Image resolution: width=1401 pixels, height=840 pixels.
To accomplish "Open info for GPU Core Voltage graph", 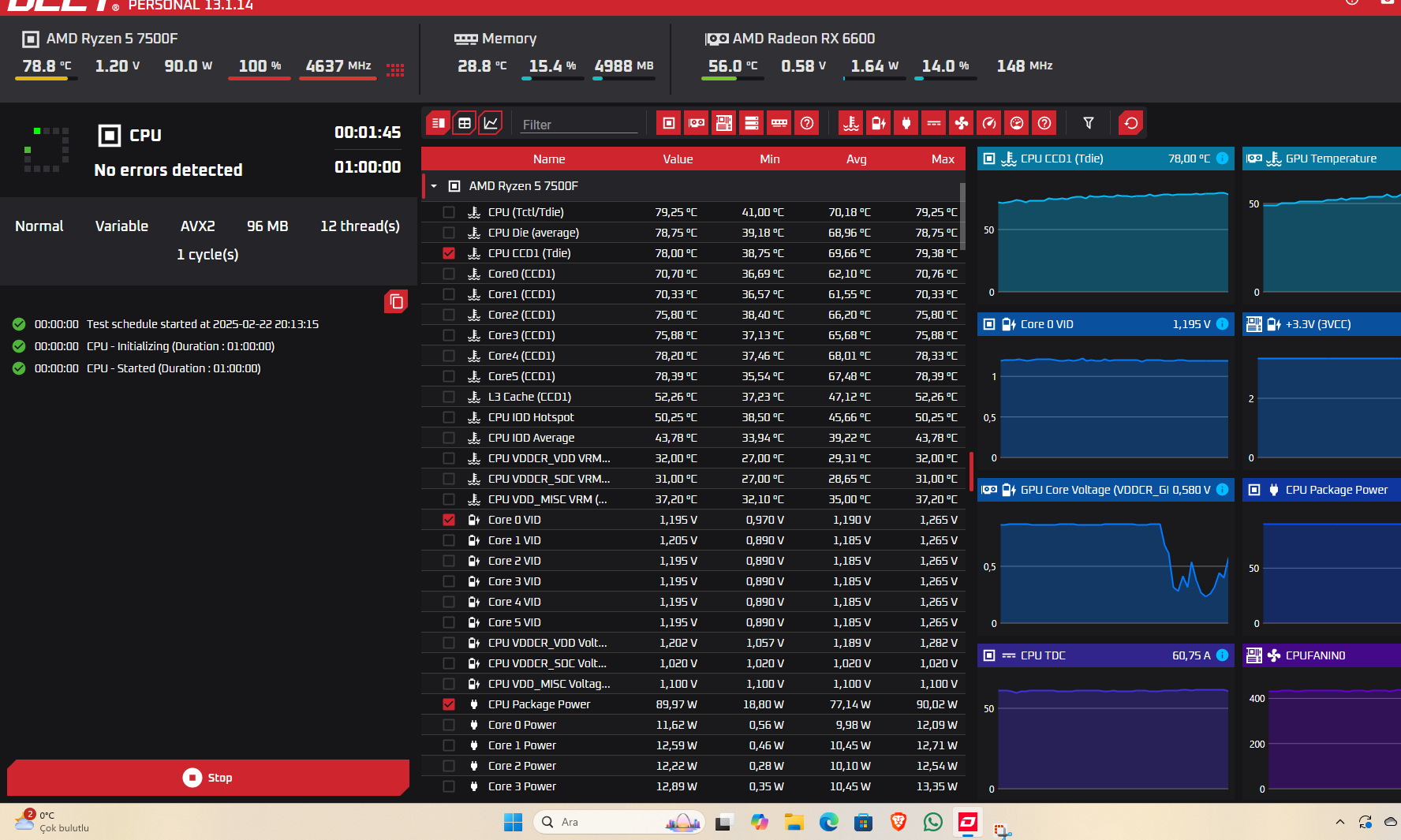I will [1222, 490].
